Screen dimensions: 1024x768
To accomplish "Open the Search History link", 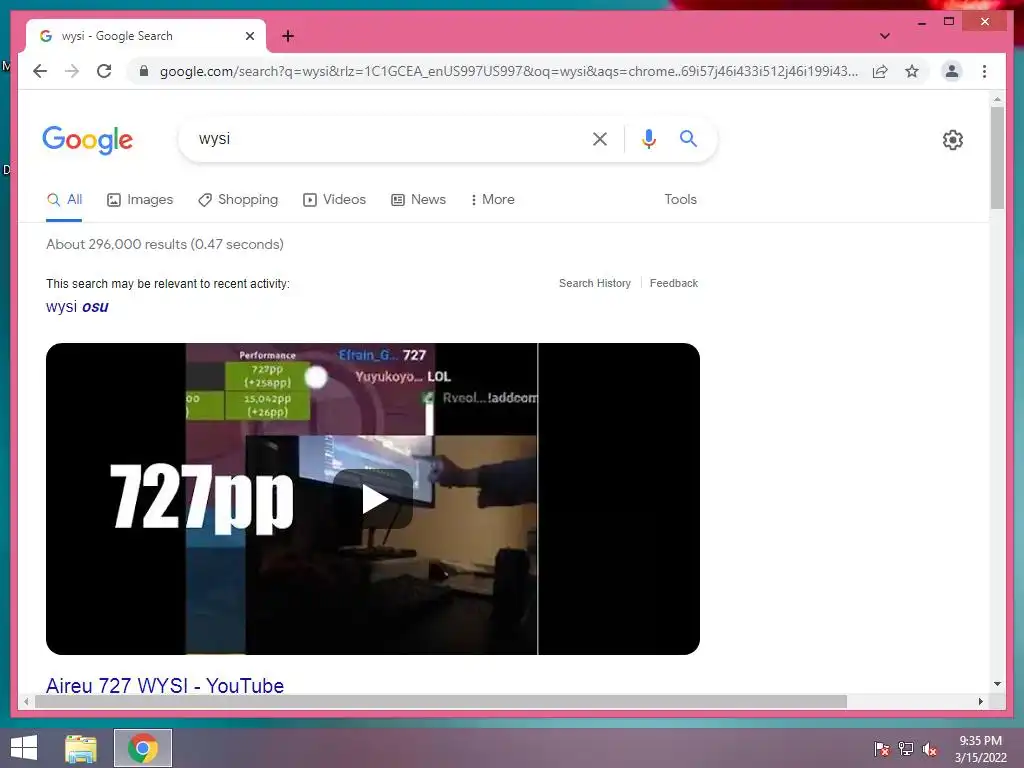I will point(595,283).
